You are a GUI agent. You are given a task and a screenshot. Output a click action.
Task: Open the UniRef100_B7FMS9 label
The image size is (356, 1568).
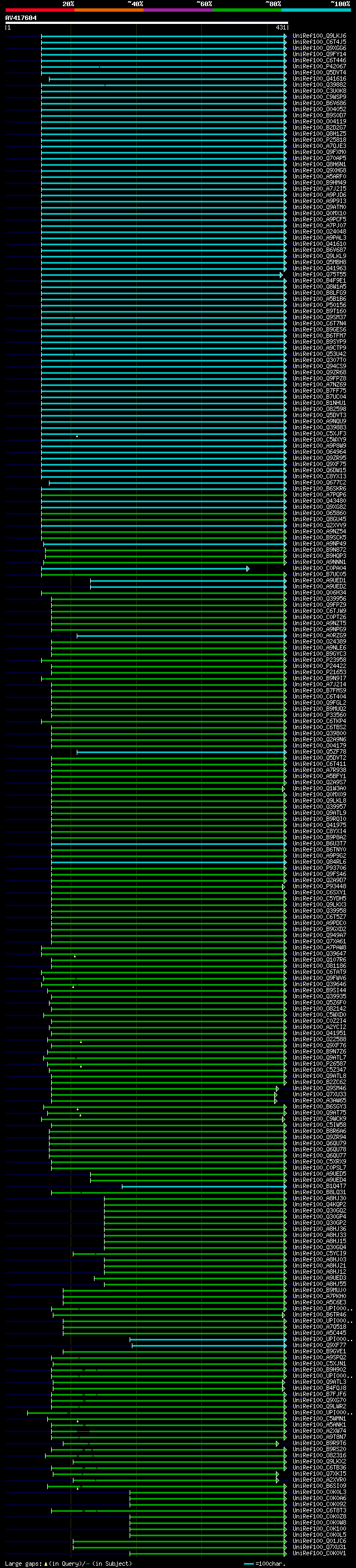click(319, 690)
